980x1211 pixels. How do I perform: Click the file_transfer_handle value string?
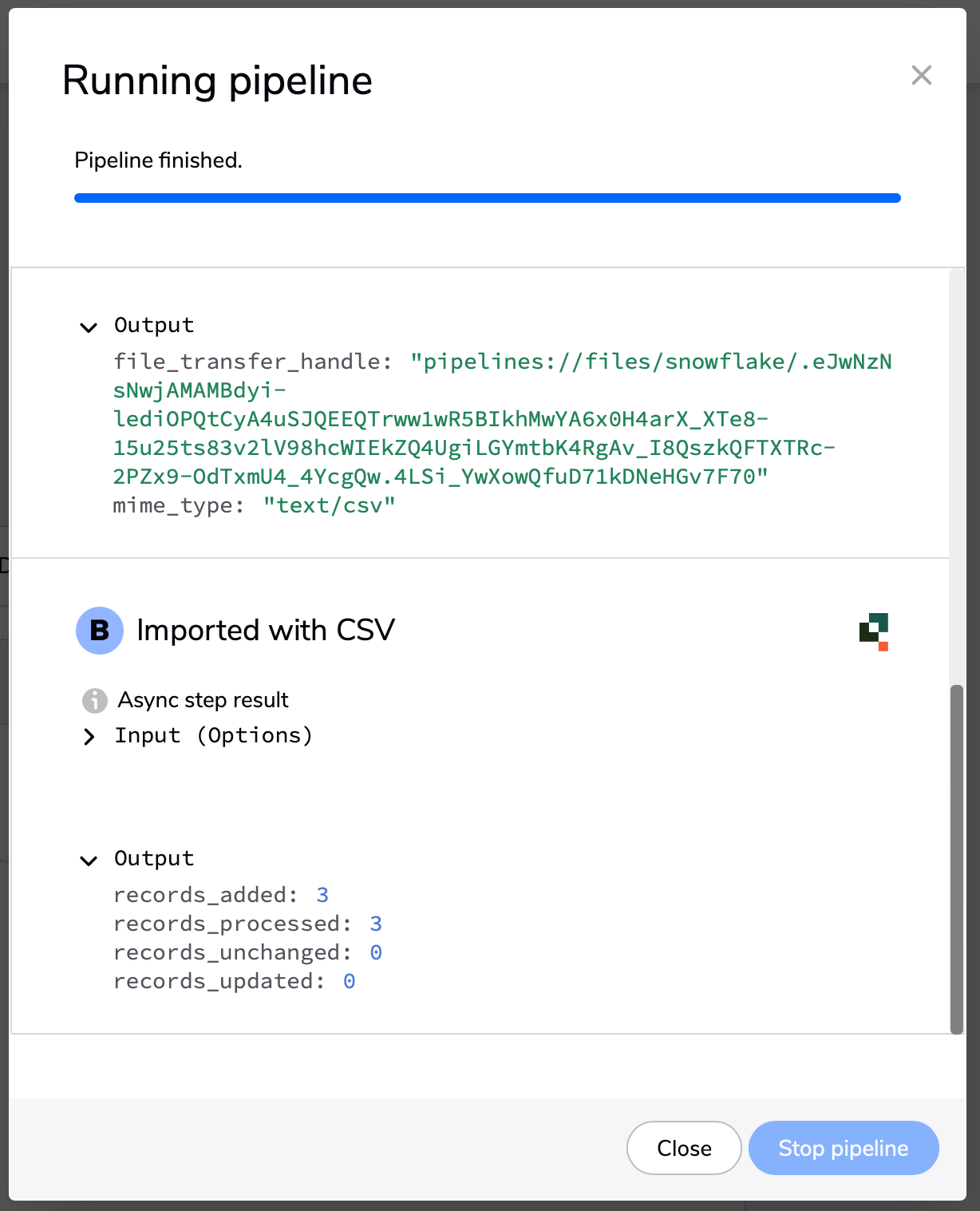coord(503,419)
